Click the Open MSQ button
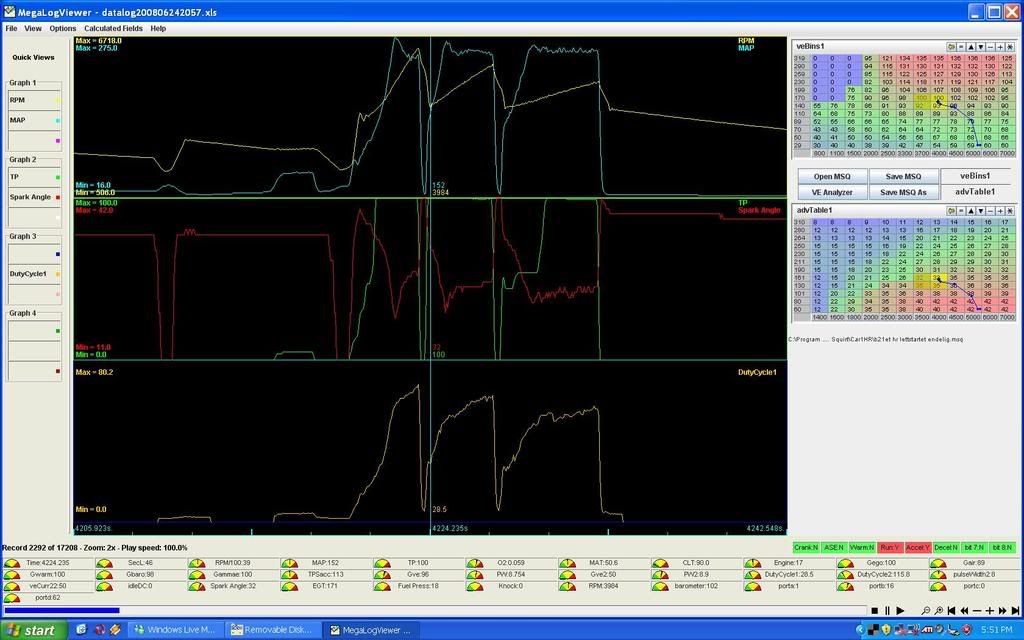 (832, 176)
